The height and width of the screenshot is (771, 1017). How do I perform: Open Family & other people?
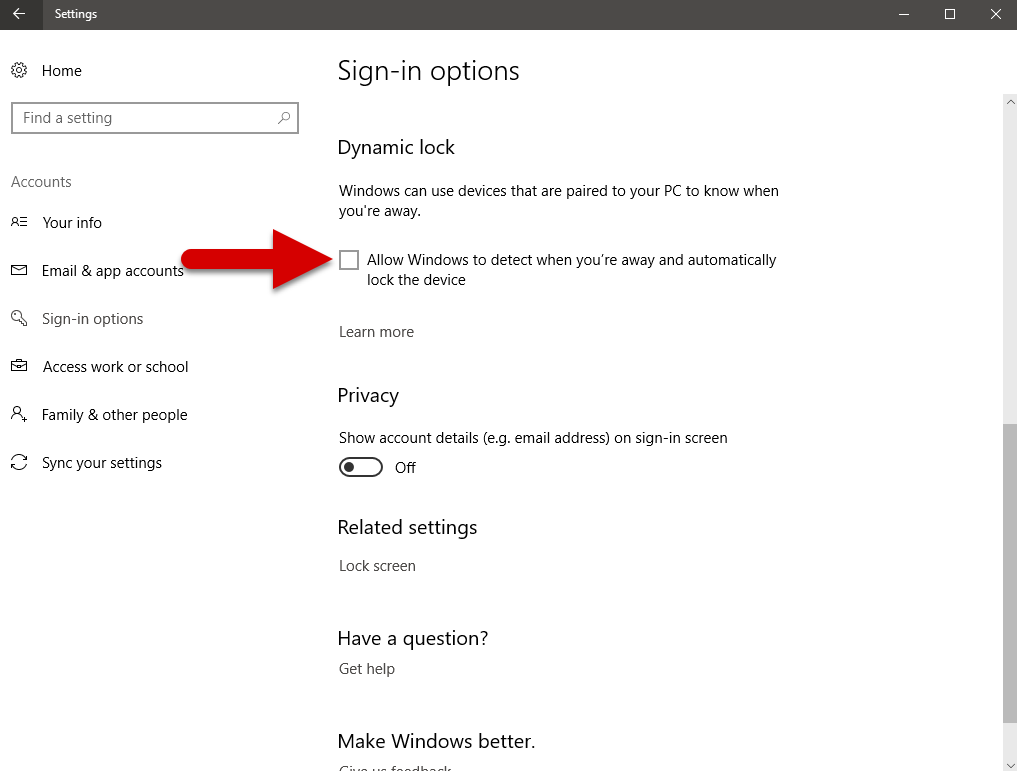coord(114,414)
